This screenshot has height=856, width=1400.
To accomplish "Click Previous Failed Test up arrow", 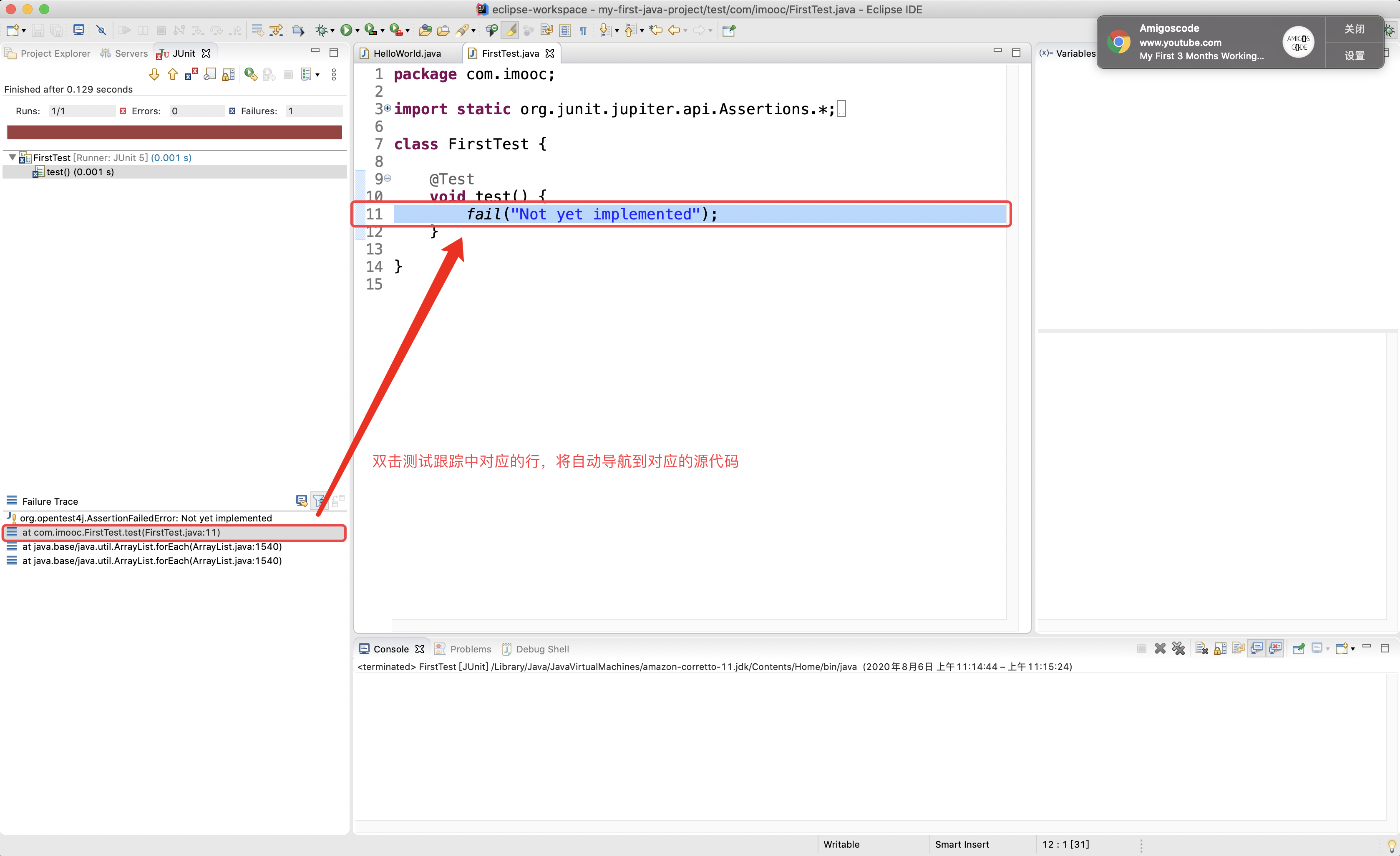I will pyautogui.click(x=173, y=74).
